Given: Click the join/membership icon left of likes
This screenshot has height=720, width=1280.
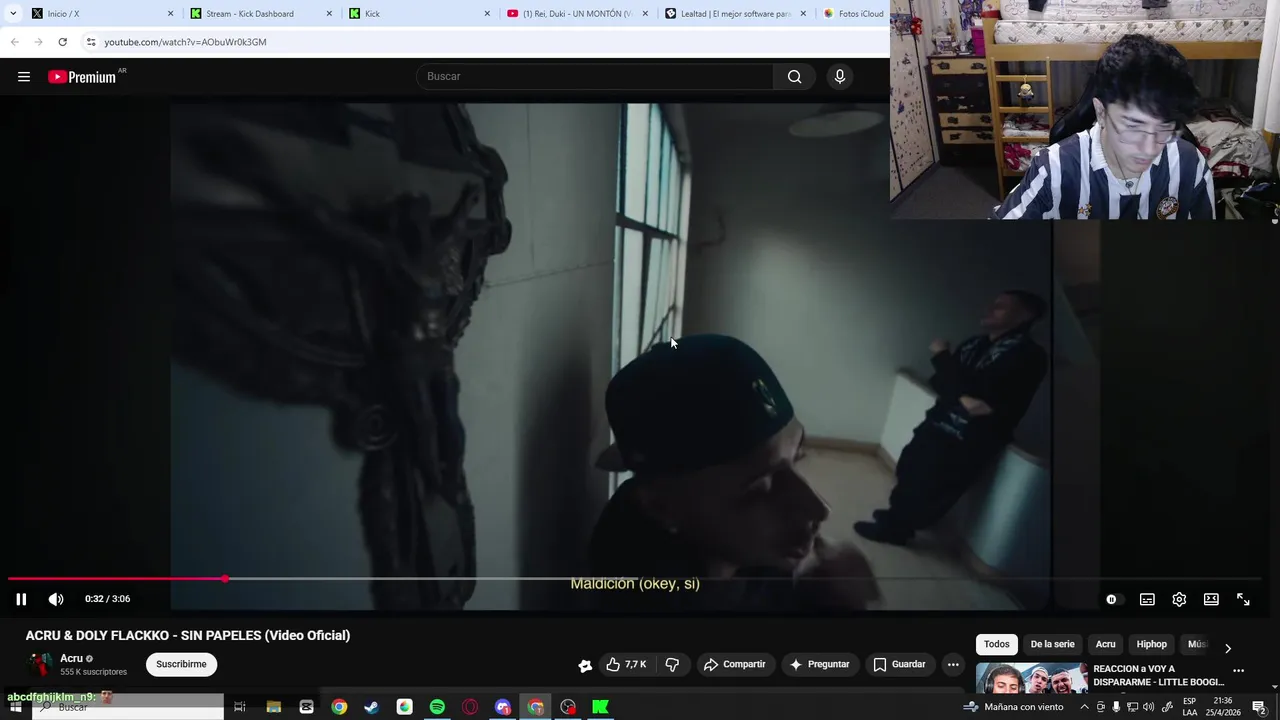Looking at the screenshot, I should (x=585, y=665).
